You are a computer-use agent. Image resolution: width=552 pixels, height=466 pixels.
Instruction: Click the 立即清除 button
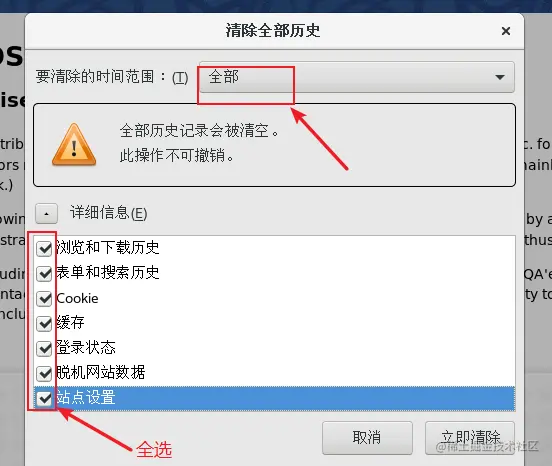[x=470, y=438]
